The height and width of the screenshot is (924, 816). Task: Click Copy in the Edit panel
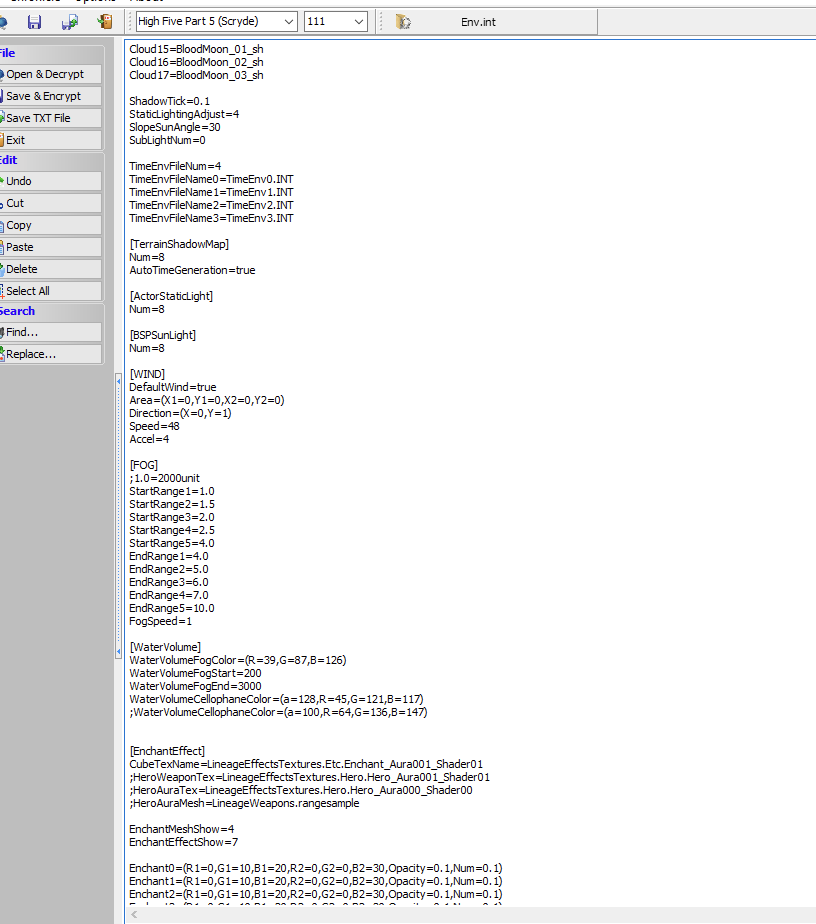coord(50,225)
